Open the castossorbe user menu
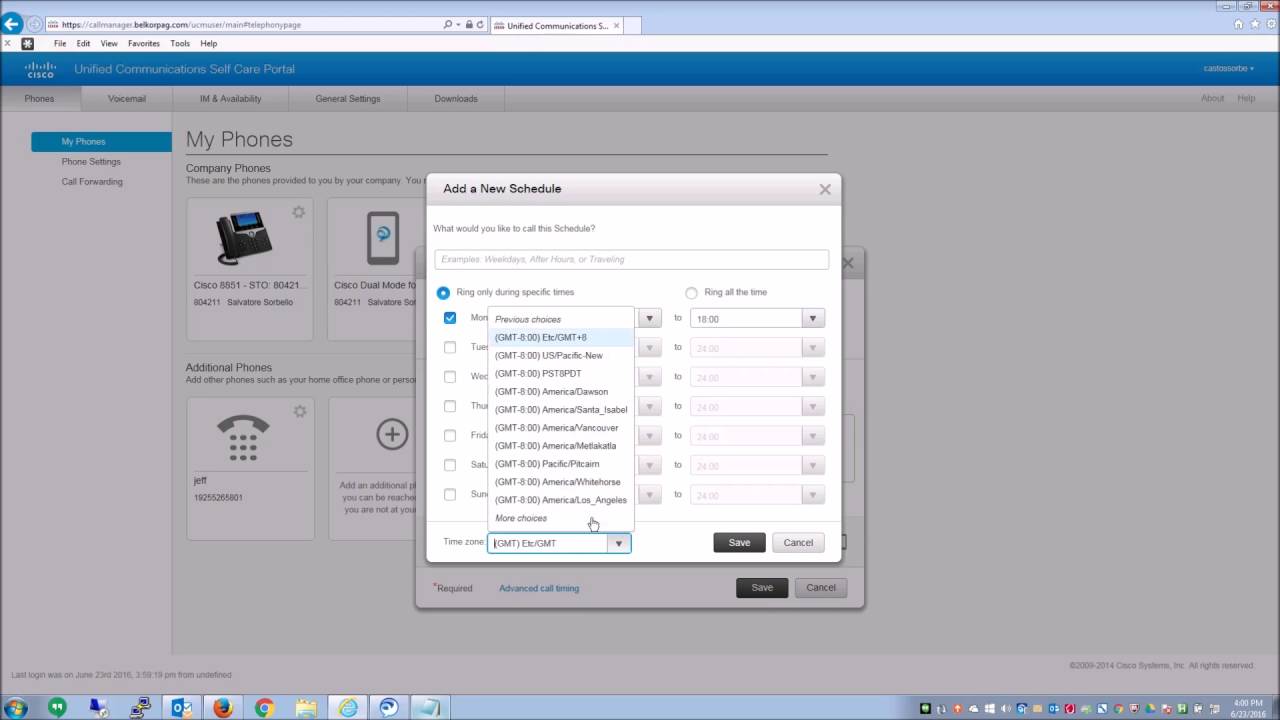Screen dimensions: 1280x720 [x=1229, y=69]
